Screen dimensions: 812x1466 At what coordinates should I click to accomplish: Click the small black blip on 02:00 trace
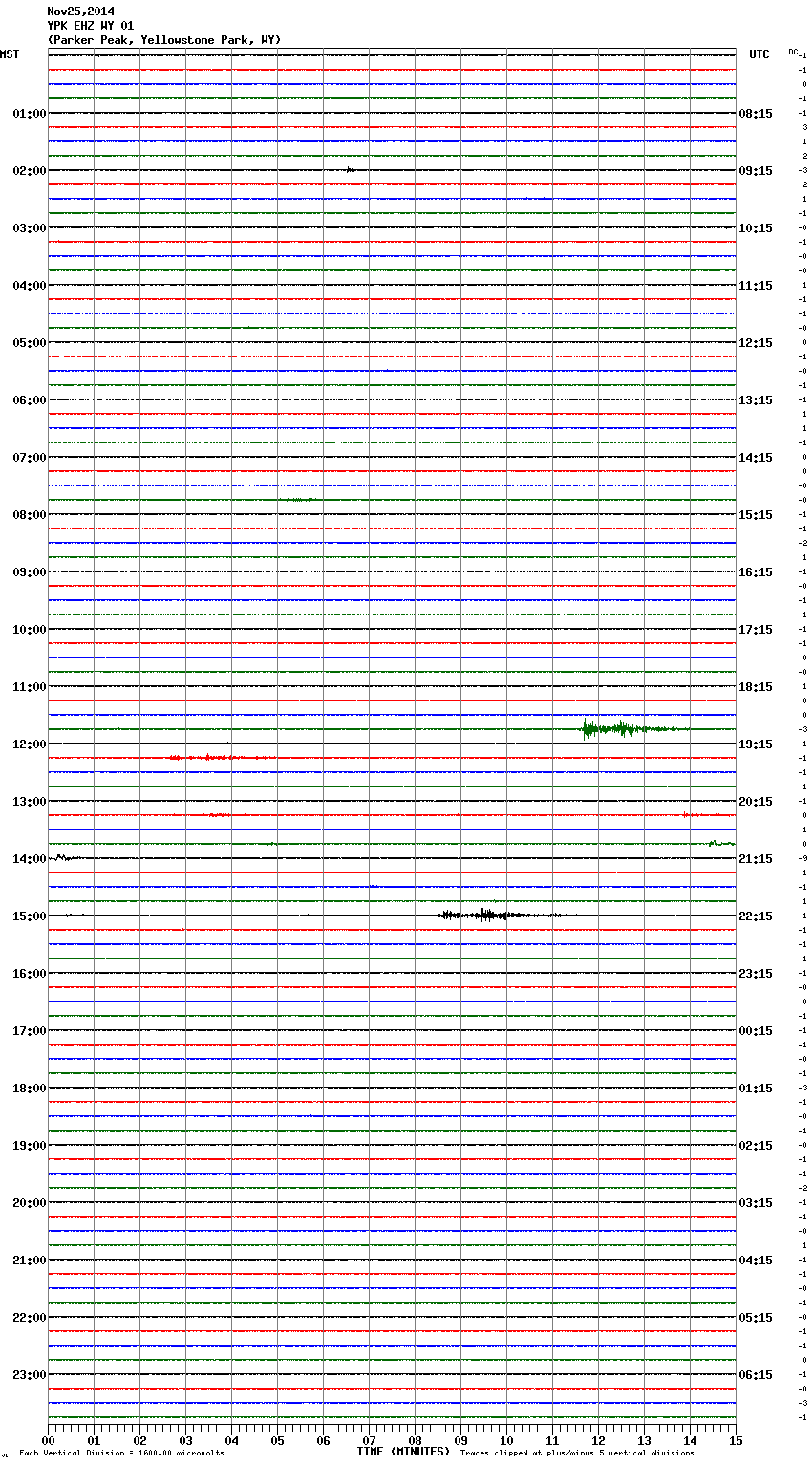(x=351, y=169)
